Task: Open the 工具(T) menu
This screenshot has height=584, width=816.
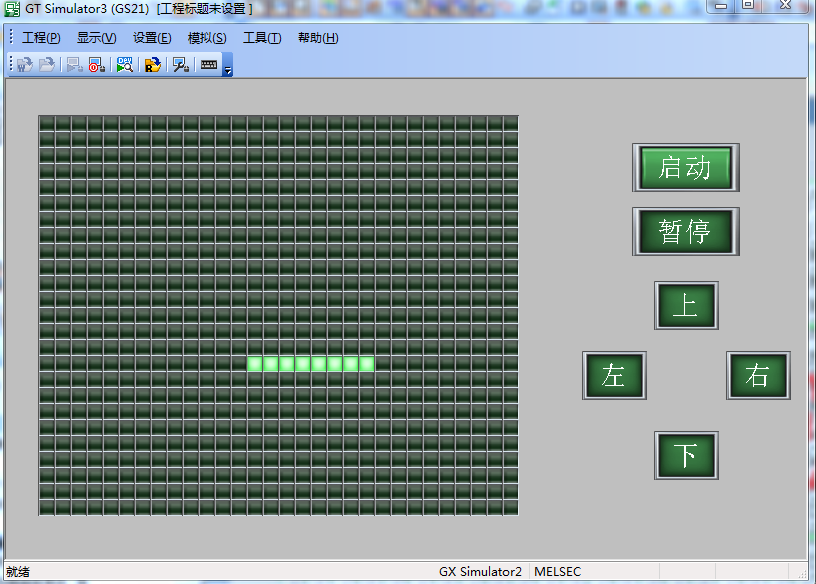Action: (262, 38)
